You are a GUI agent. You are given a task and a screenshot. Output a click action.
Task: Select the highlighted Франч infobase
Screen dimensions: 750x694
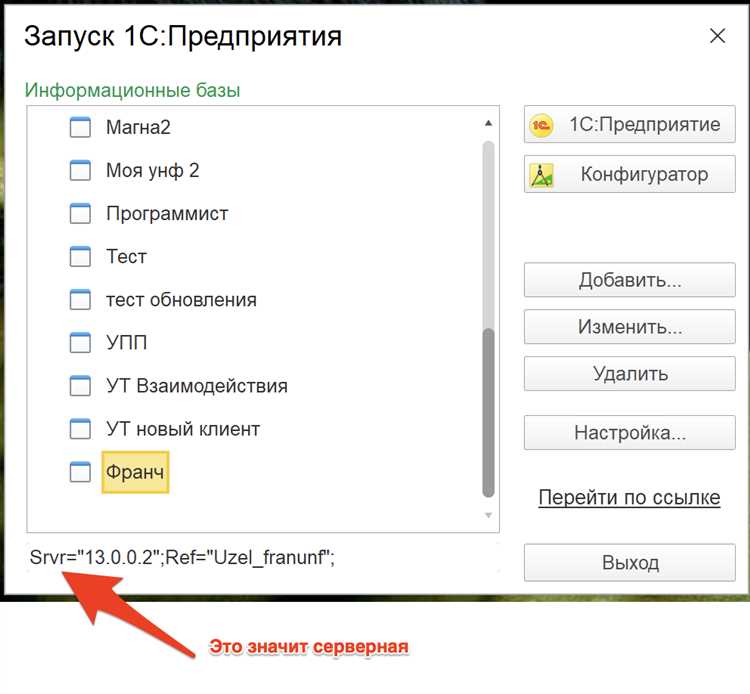point(135,472)
